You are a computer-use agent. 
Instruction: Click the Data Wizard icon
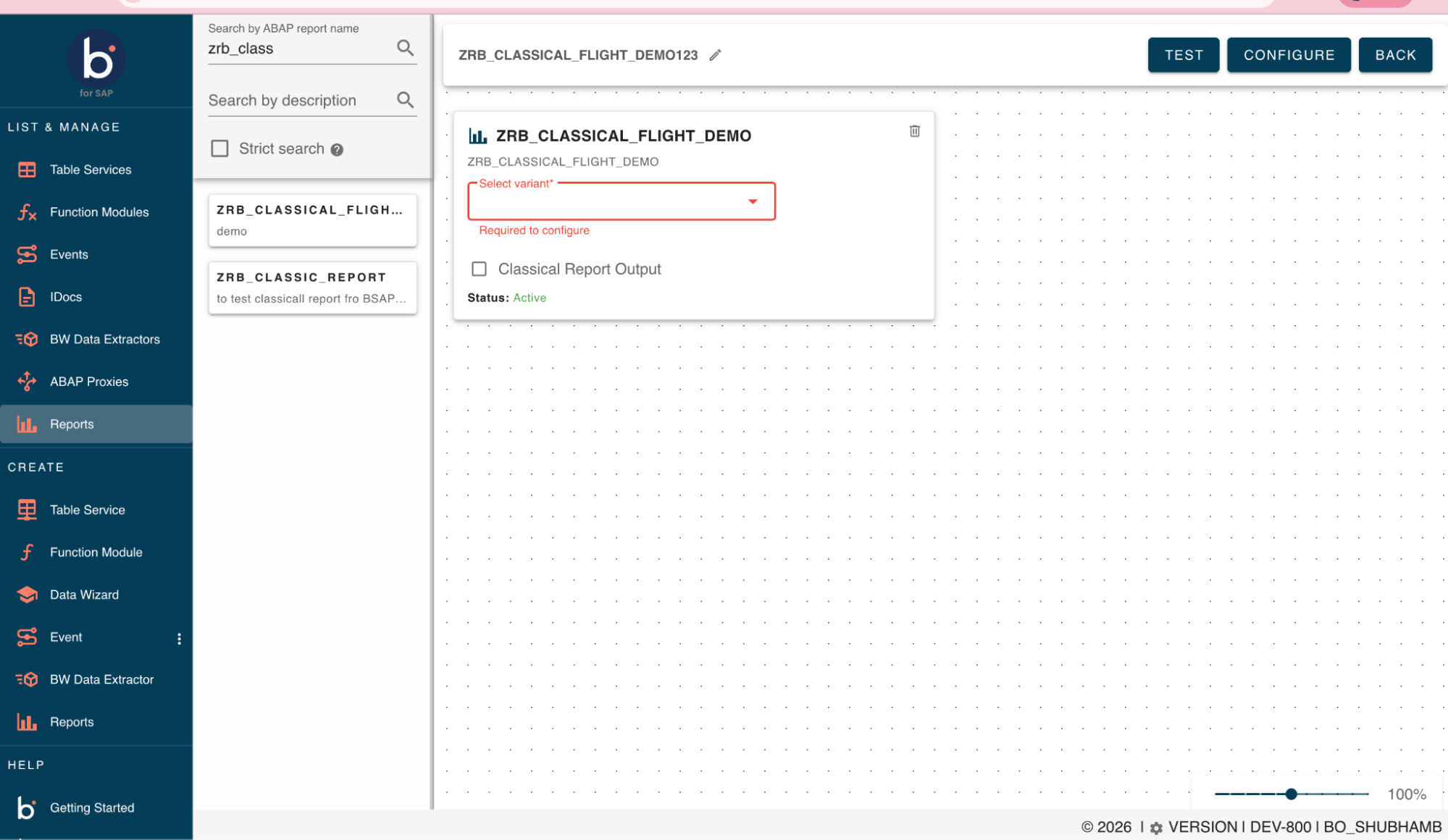click(27, 595)
